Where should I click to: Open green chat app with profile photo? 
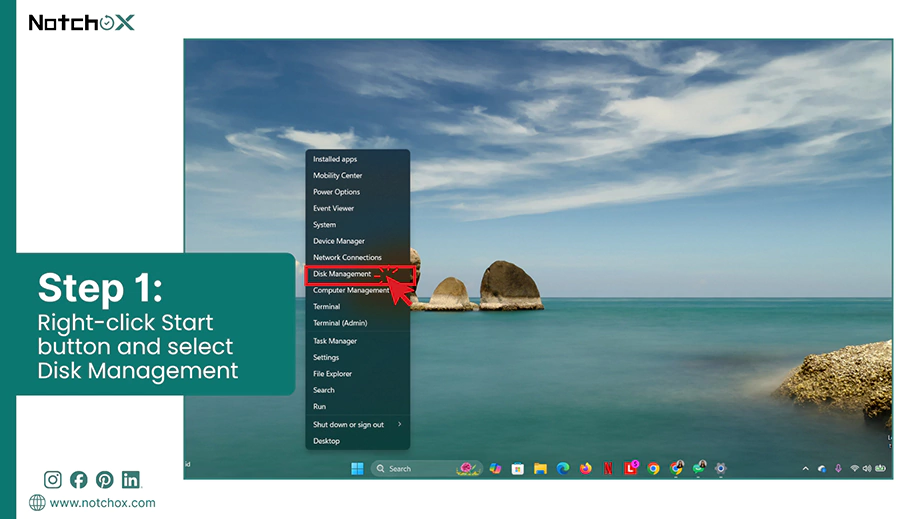coord(699,468)
